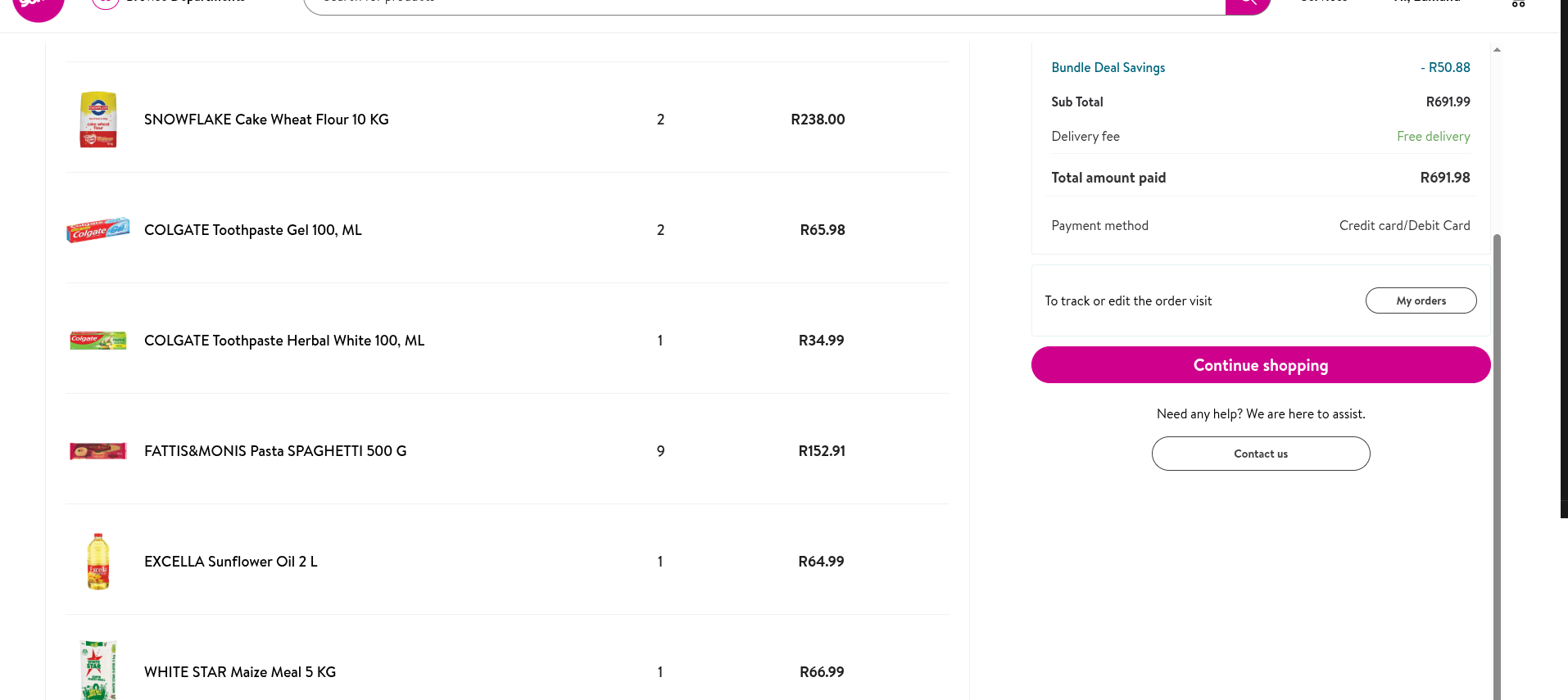This screenshot has height=700, width=1568.
Task: Open the shopping cart icon
Action: 1518,4
